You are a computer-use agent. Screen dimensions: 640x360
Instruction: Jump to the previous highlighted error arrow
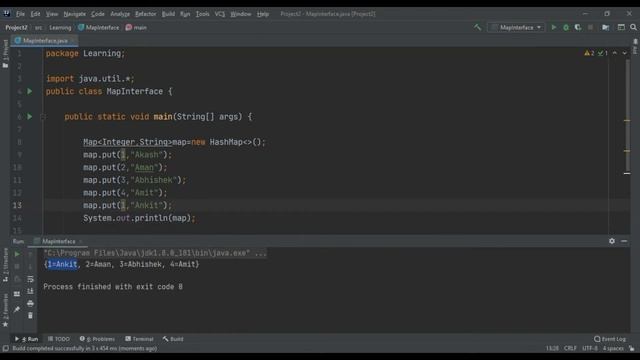(615, 53)
